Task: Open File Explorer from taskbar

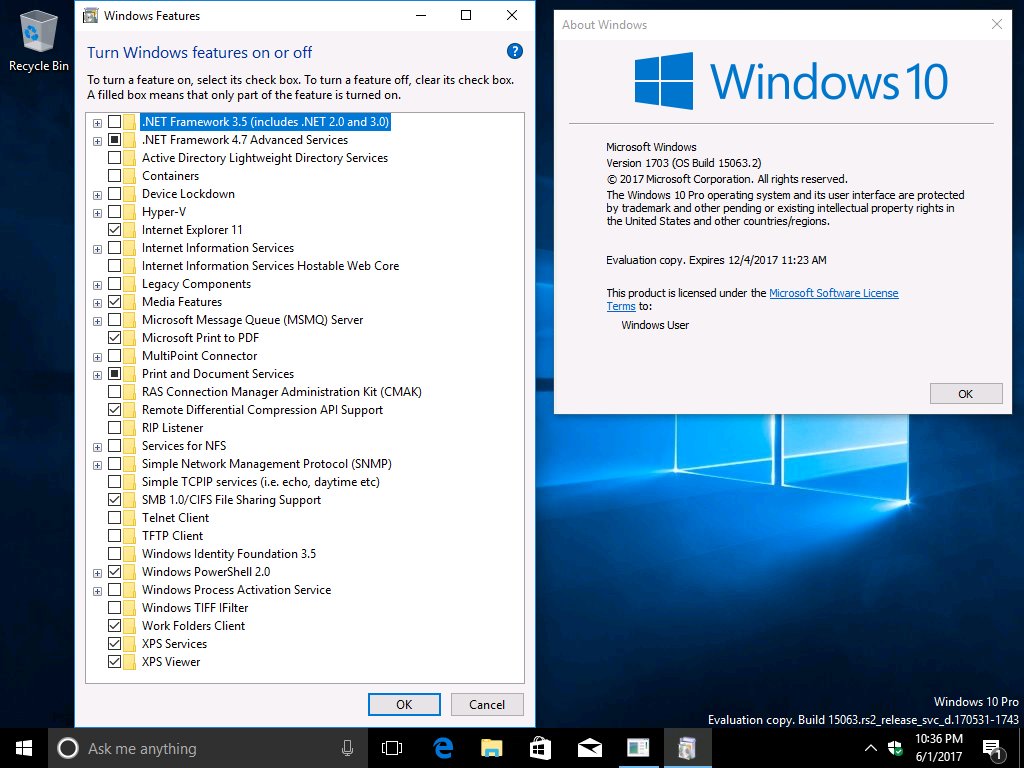Action: (x=491, y=748)
